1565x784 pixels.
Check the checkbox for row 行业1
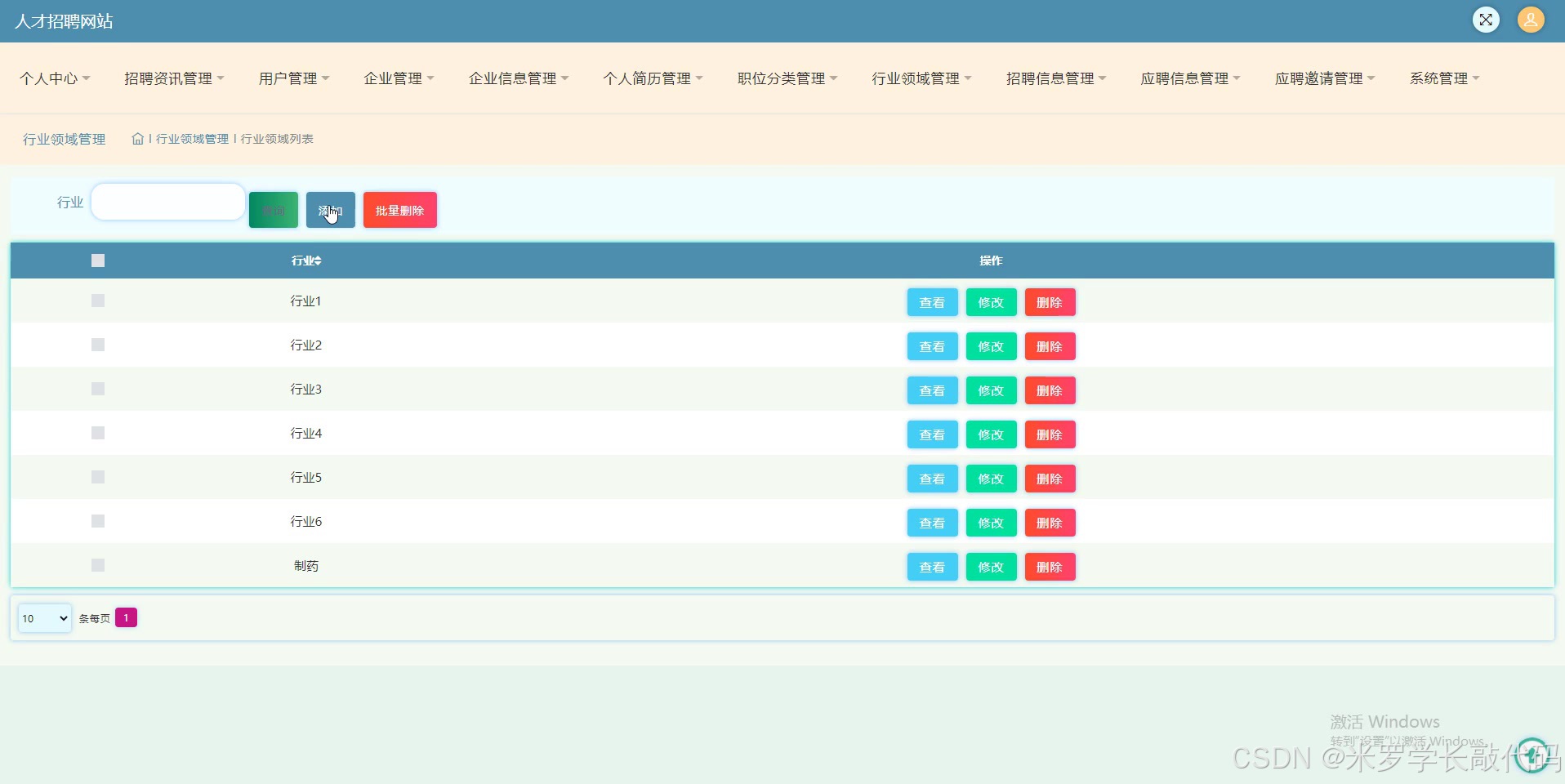(98, 301)
